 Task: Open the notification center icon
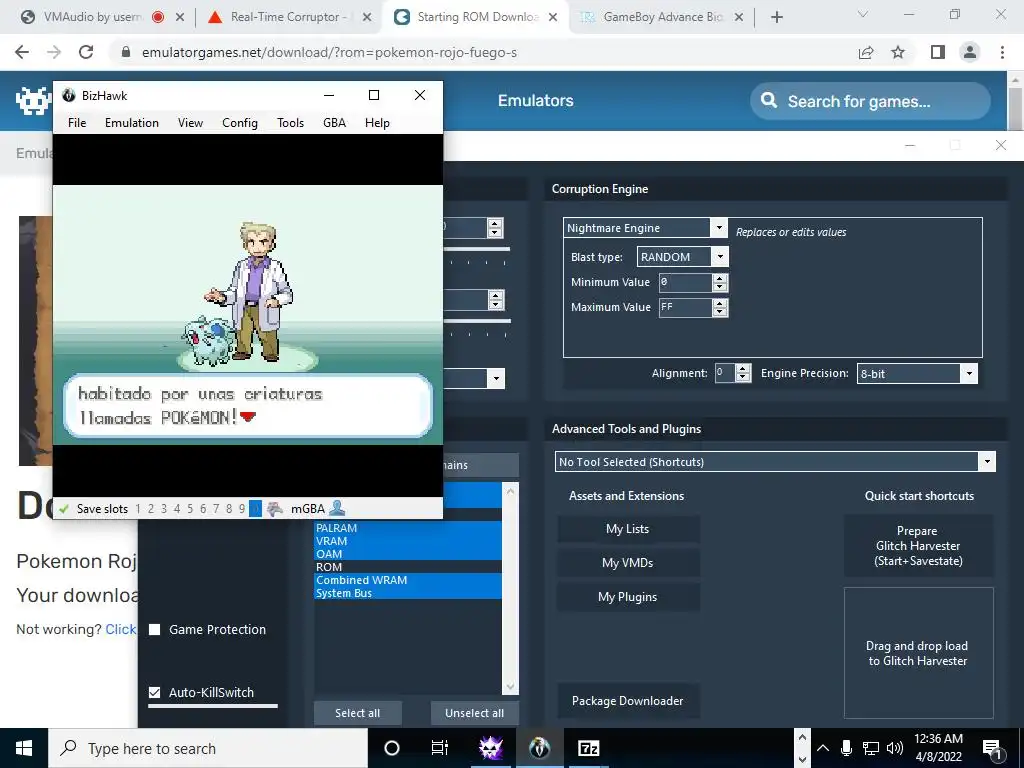(x=992, y=749)
